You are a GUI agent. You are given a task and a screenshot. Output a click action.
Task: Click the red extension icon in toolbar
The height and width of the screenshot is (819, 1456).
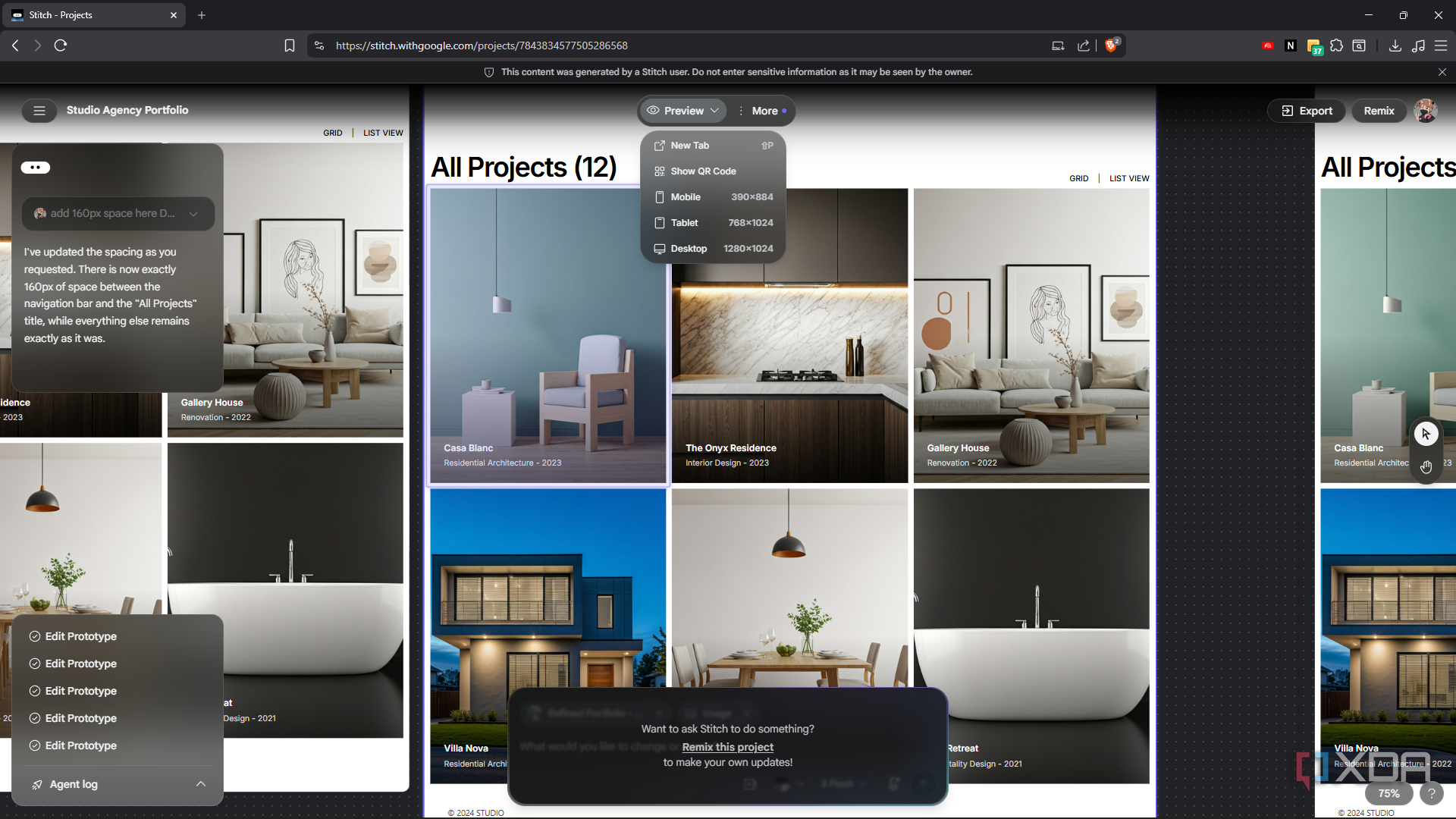[1267, 45]
